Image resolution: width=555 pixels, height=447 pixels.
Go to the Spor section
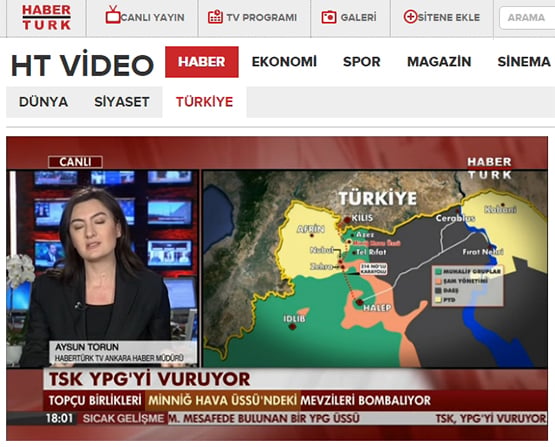(362, 62)
